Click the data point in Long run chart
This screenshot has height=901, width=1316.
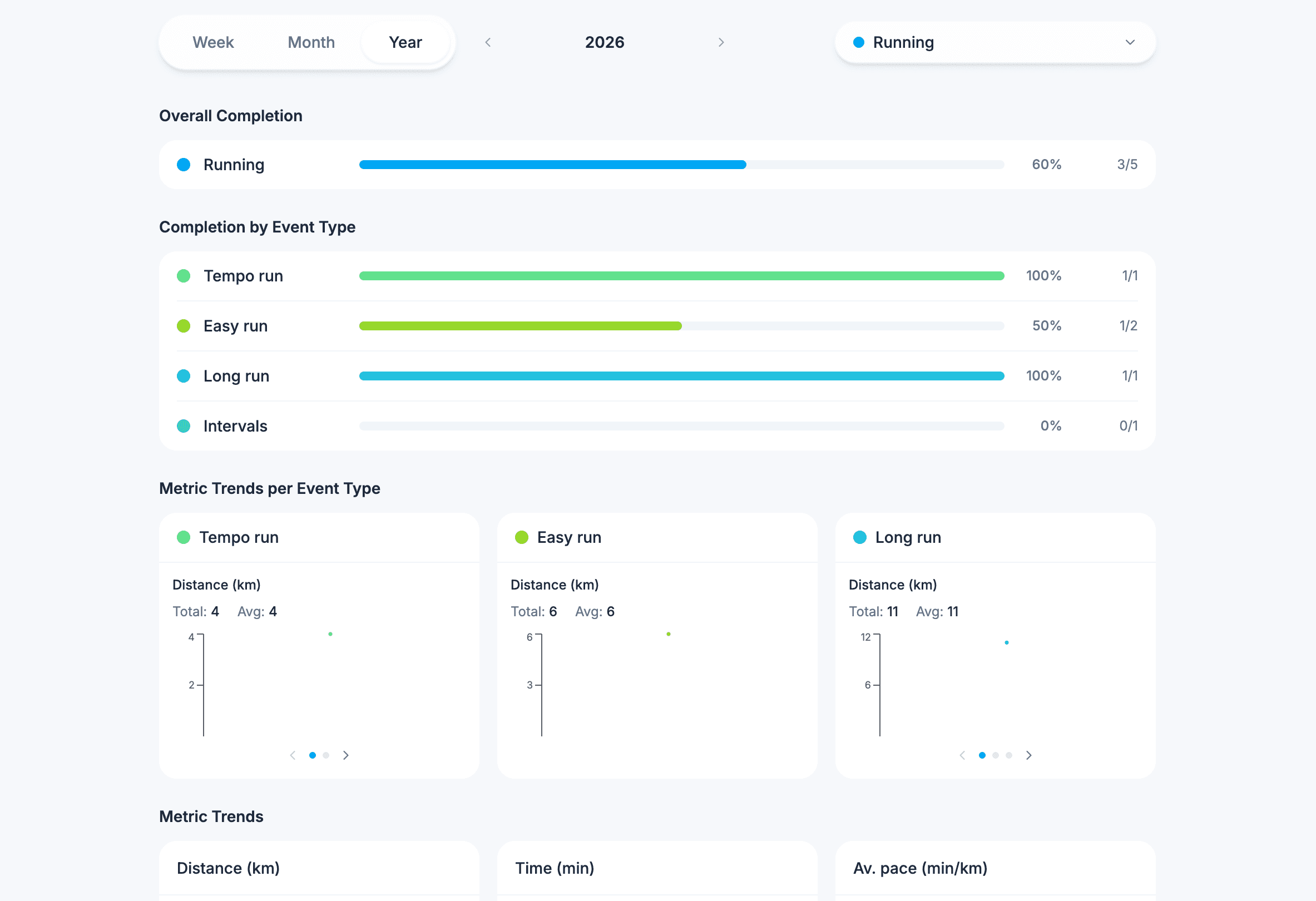[1007, 643]
